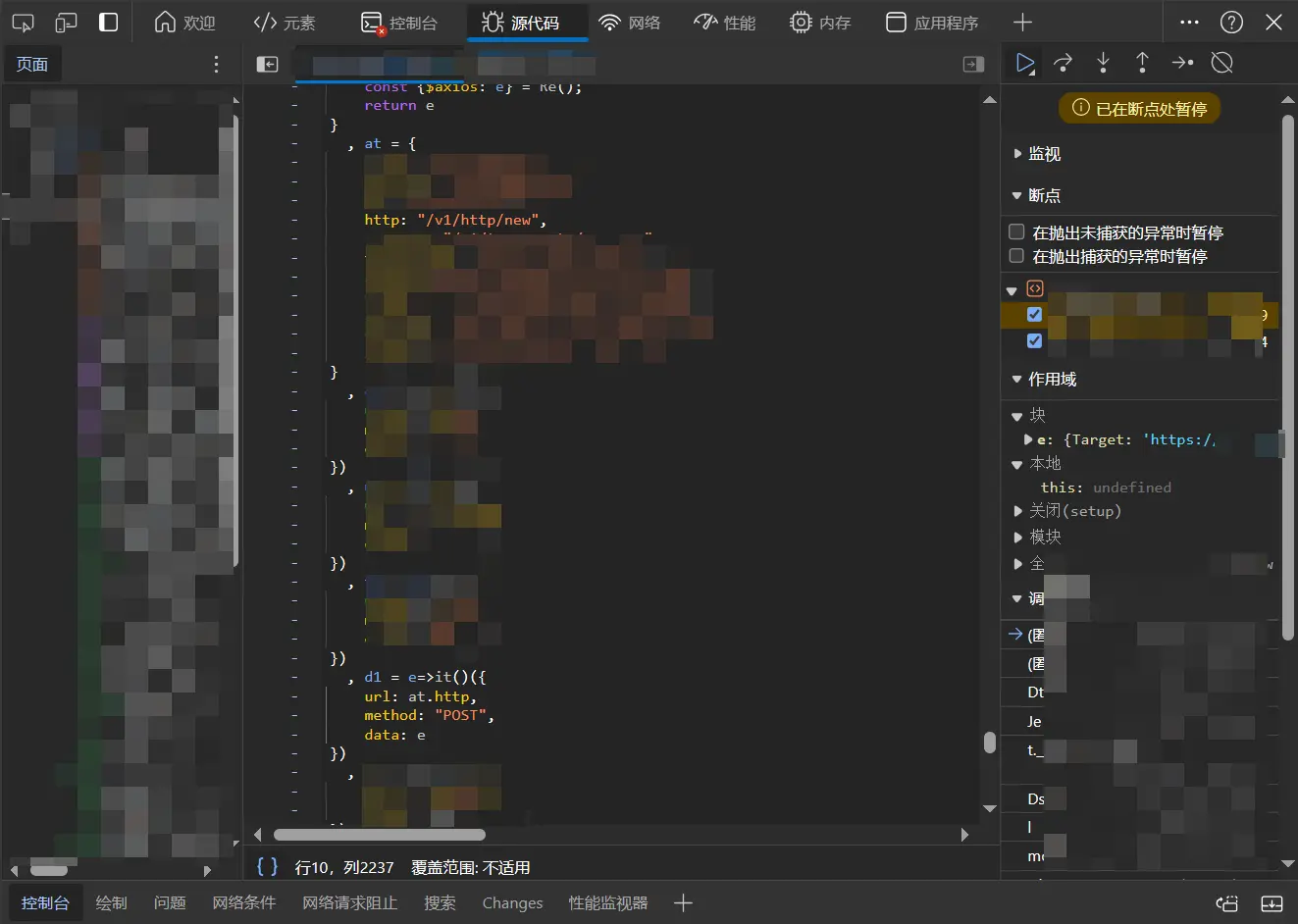1298x924 pixels.
Task: Open the 性能 tab
Action: (724, 23)
